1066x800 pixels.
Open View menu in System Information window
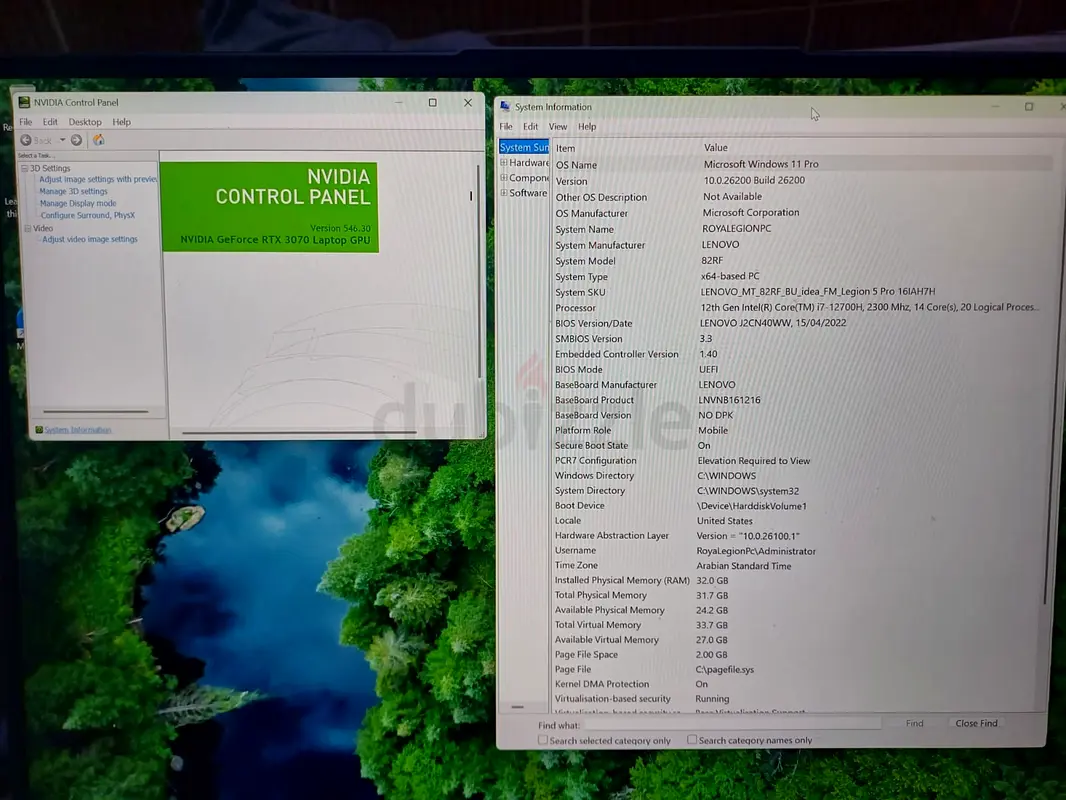point(557,126)
